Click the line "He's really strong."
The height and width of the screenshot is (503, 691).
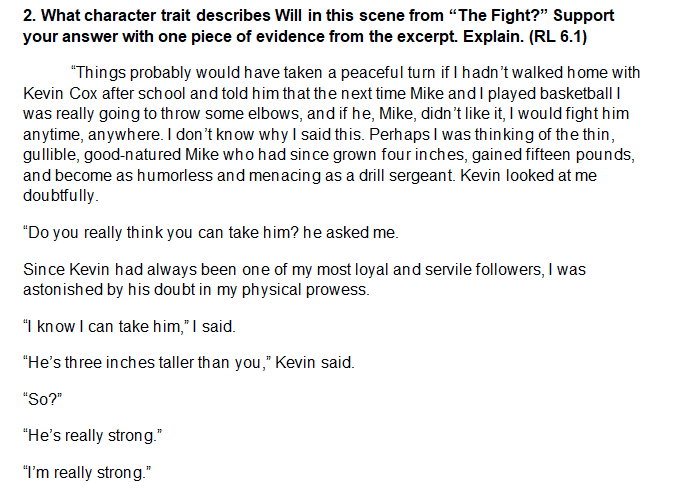[x=93, y=436]
